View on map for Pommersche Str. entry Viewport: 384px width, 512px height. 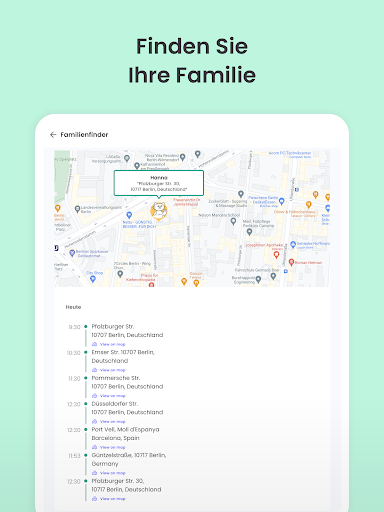[112, 396]
